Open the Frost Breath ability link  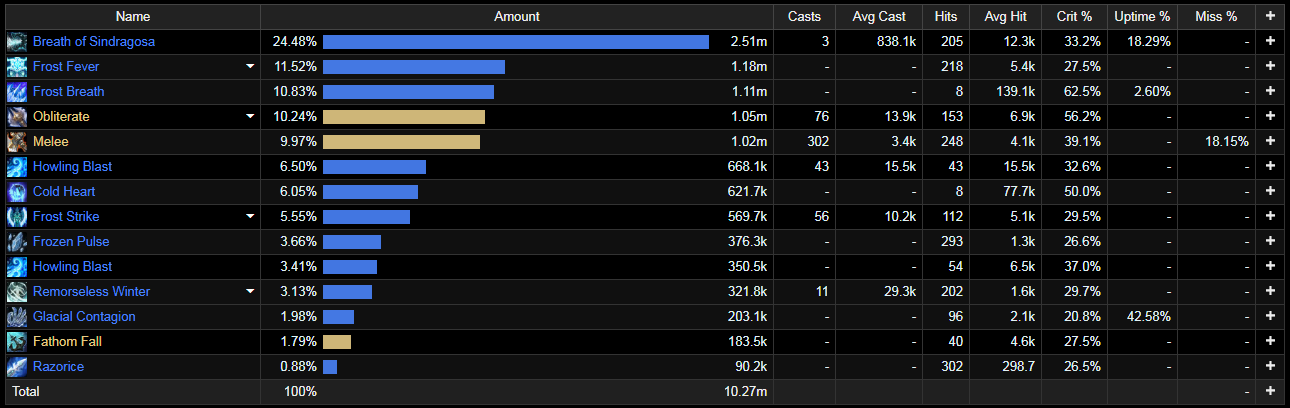[x=68, y=92]
